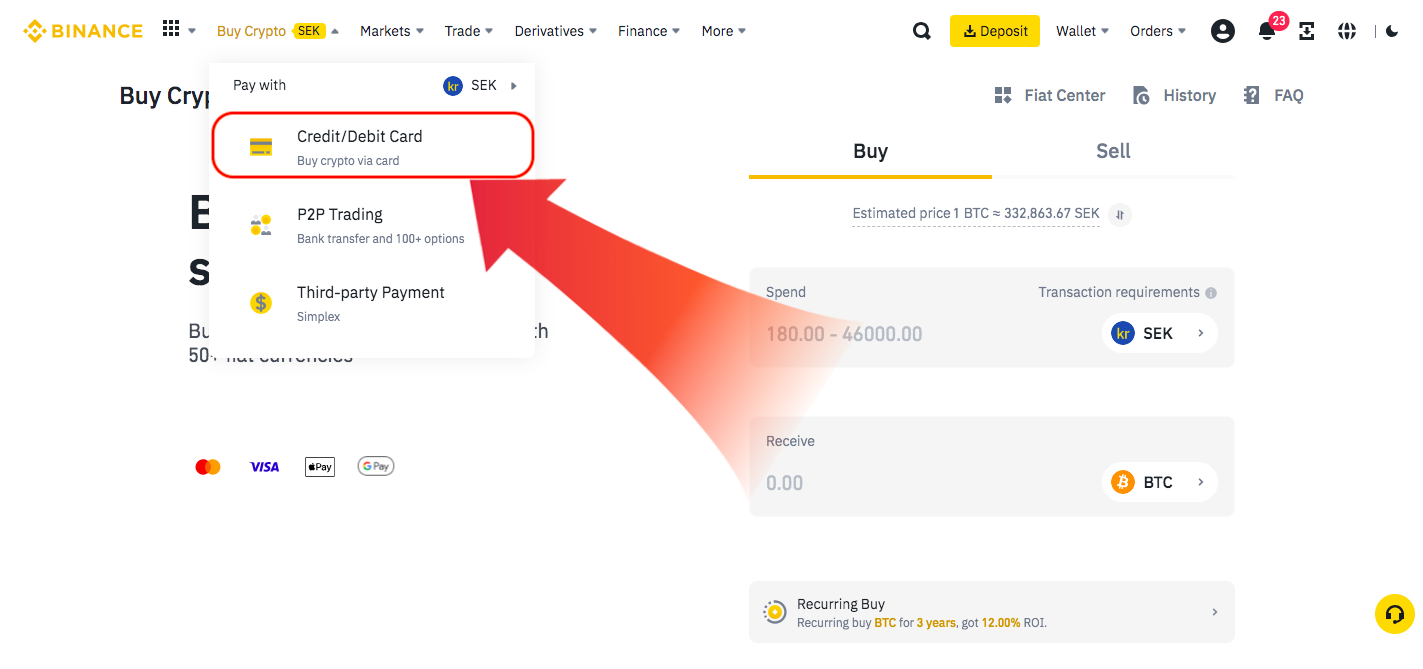Viewport: 1423px width, 669px height.
Task: Click the swap price direction icon
Action: (1121, 214)
